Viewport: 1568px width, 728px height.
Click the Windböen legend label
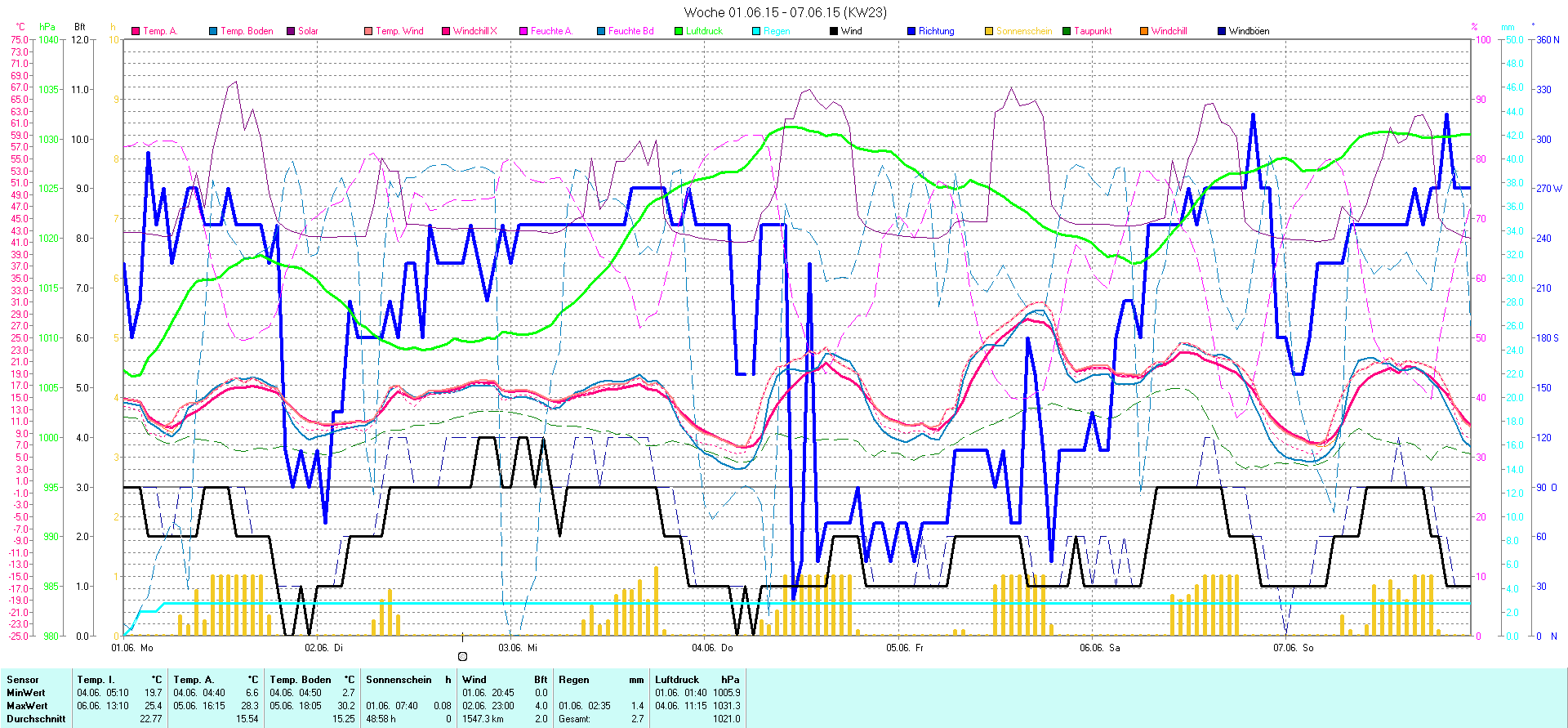[1248, 31]
